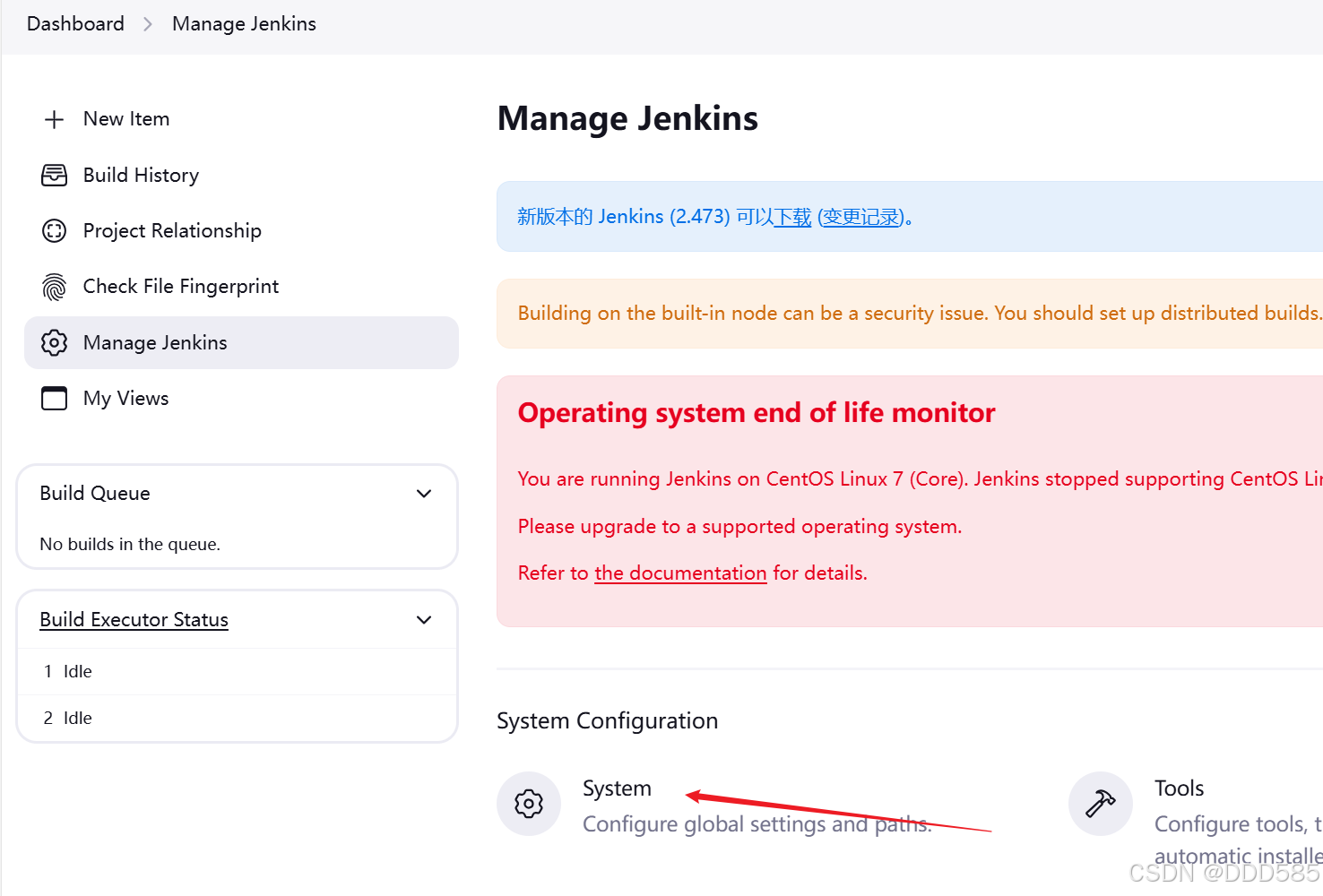Open the Tools configuration entry
Screen dimensions: 1323x896
pyautogui.click(x=1179, y=788)
